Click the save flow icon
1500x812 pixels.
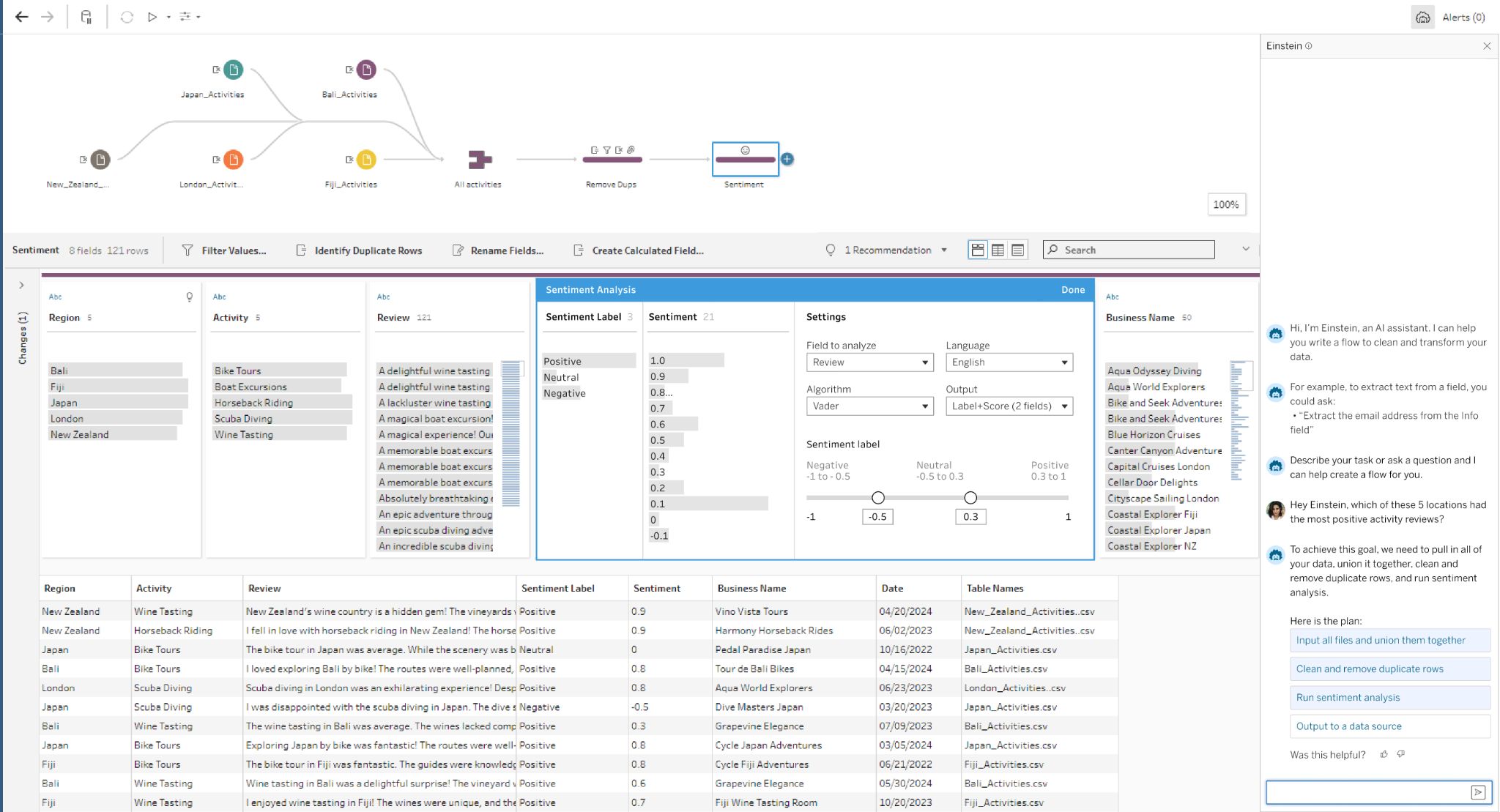86,17
